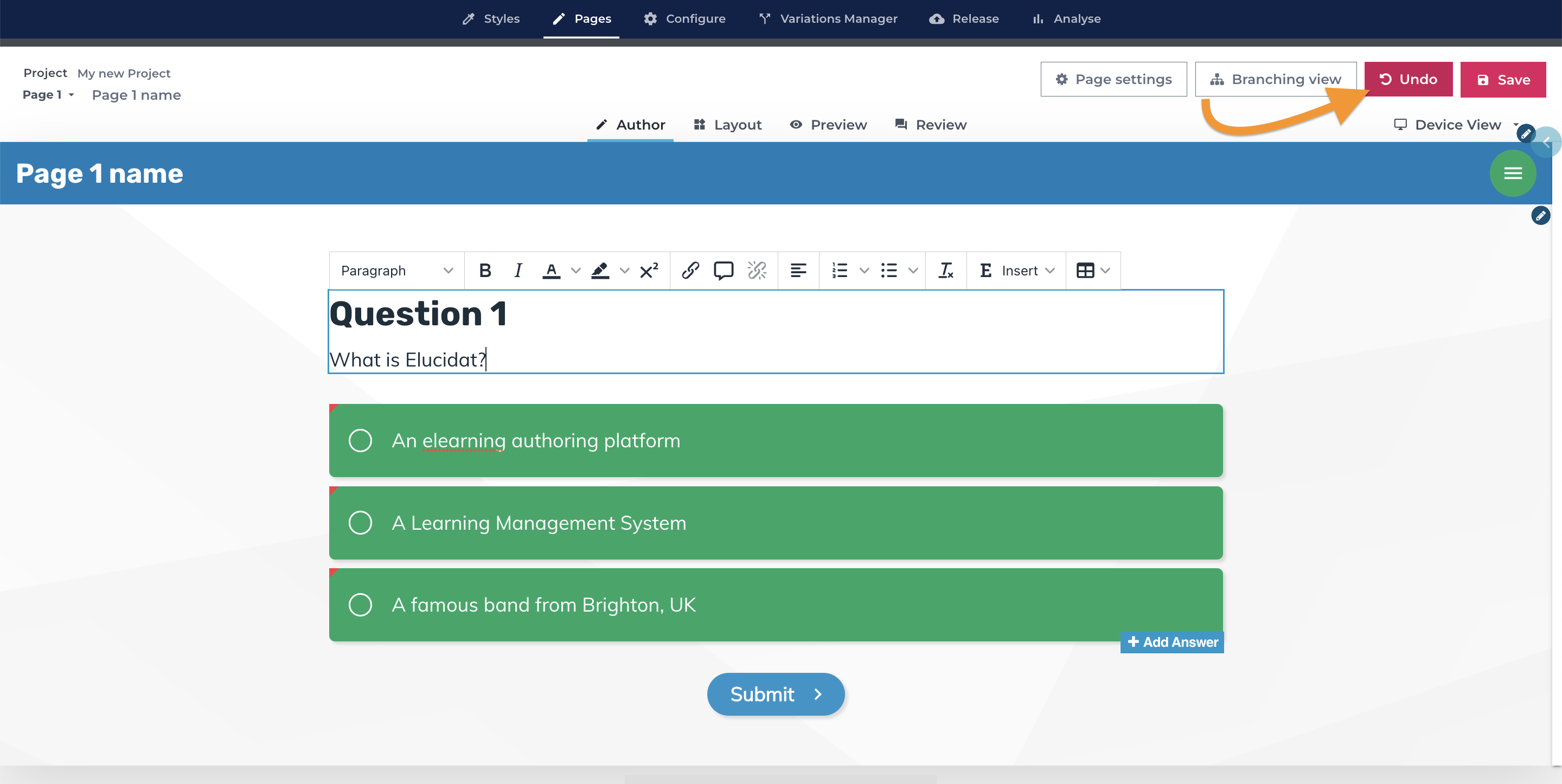Open the Analyse tab
Viewport: 1562px width, 784px height.
pyautogui.click(x=1067, y=19)
